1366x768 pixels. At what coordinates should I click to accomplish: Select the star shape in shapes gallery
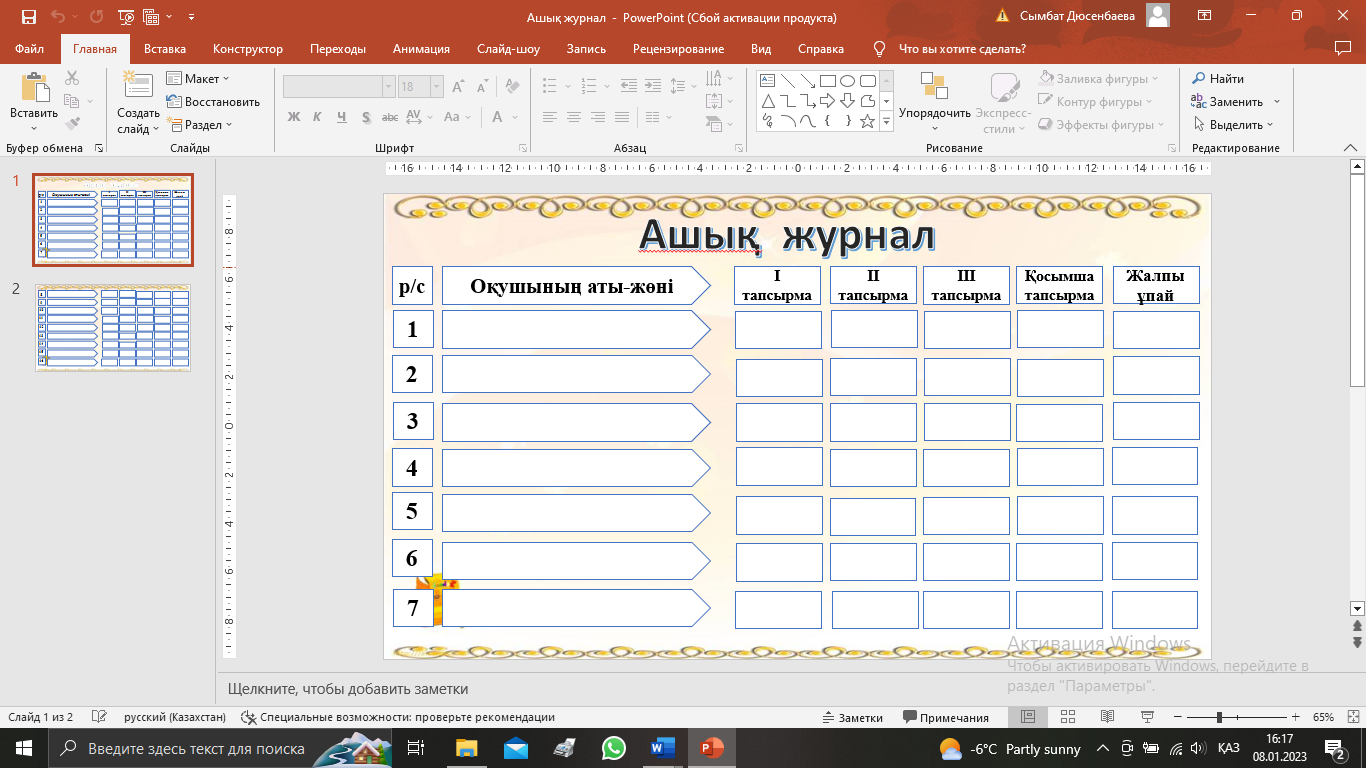[x=867, y=121]
